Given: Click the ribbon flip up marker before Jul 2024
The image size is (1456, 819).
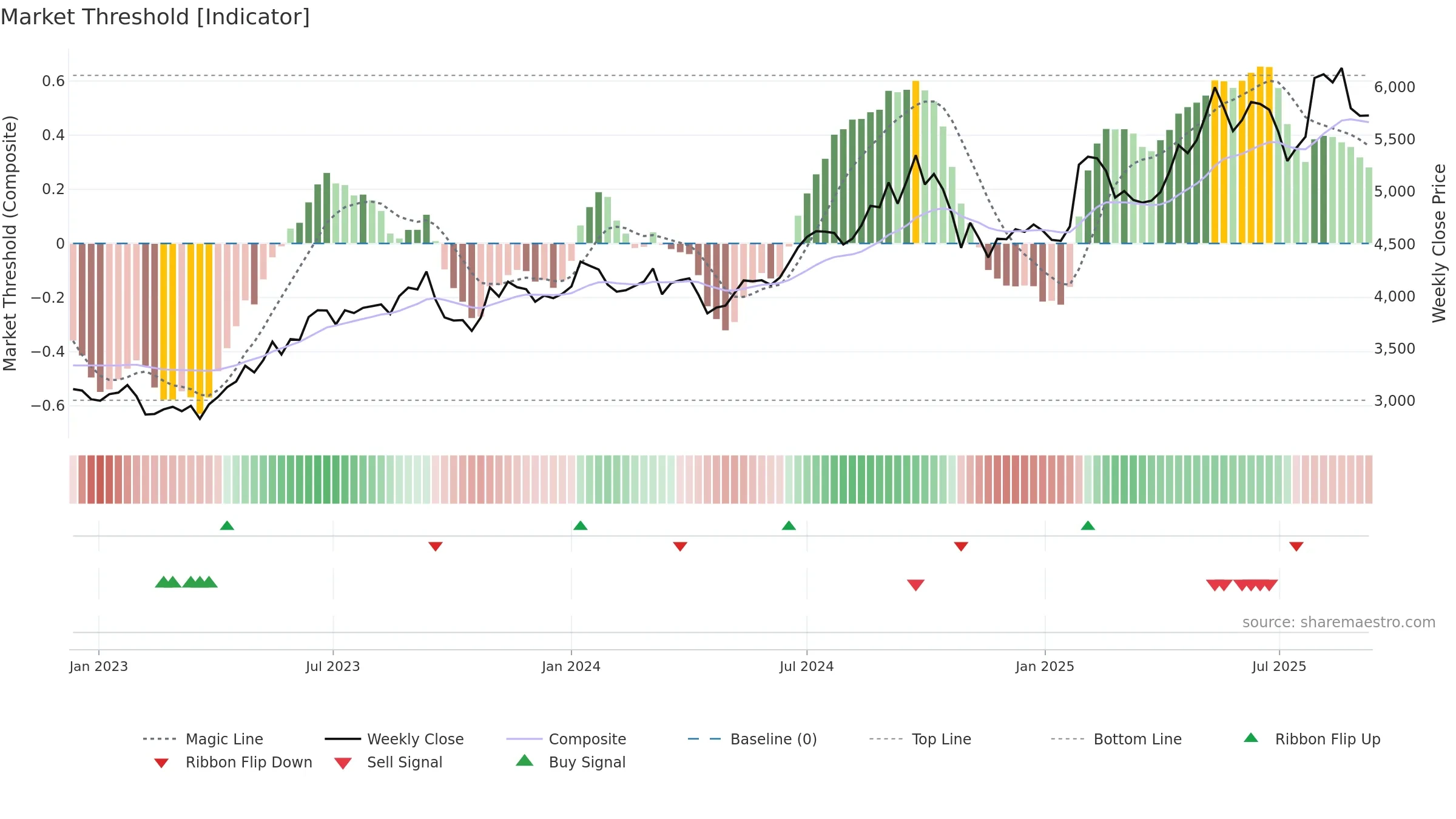Looking at the screenshot, I should pos(789,525).
